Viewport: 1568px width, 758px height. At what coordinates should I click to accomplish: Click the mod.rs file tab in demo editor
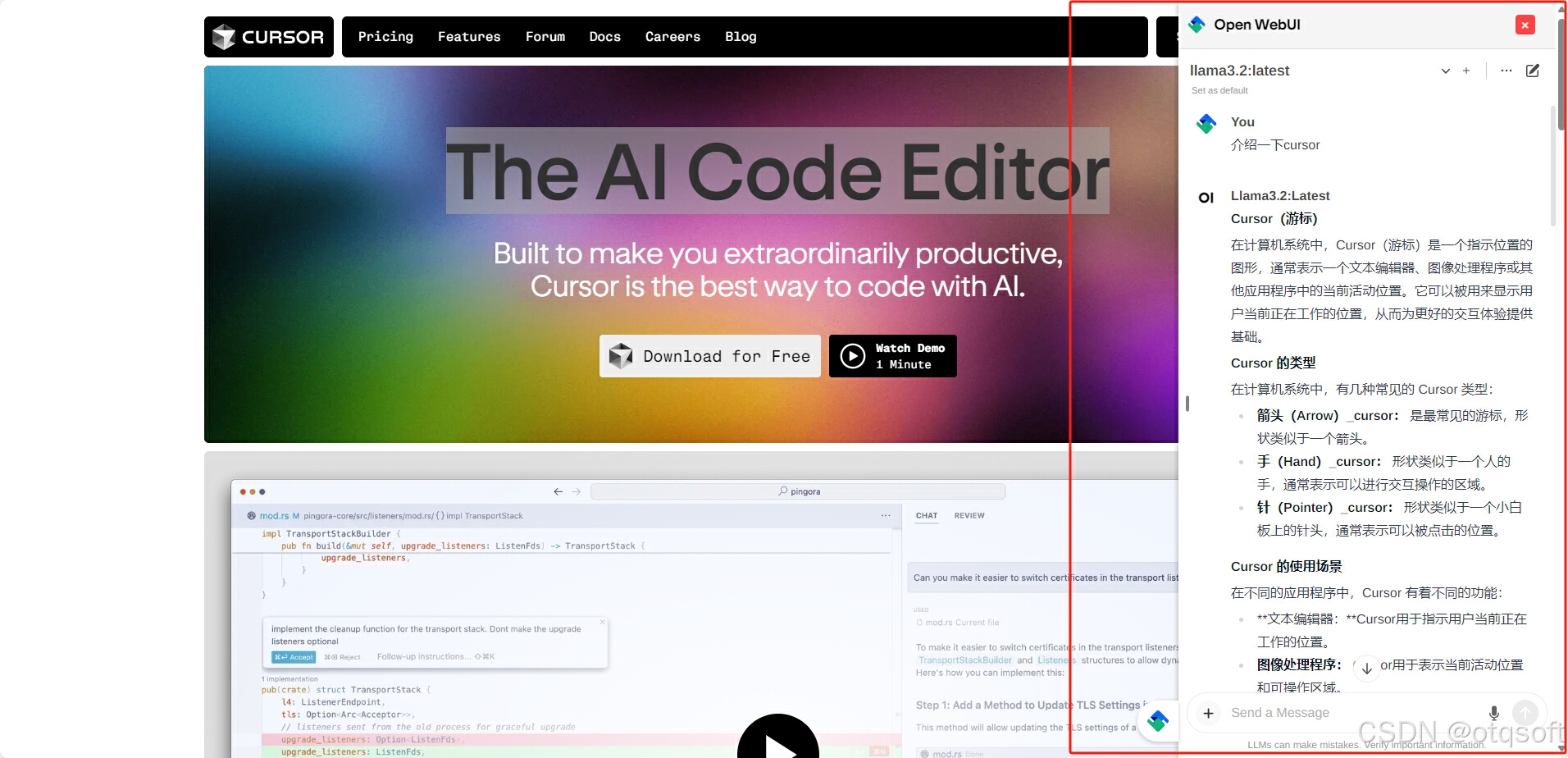[273, 516]
